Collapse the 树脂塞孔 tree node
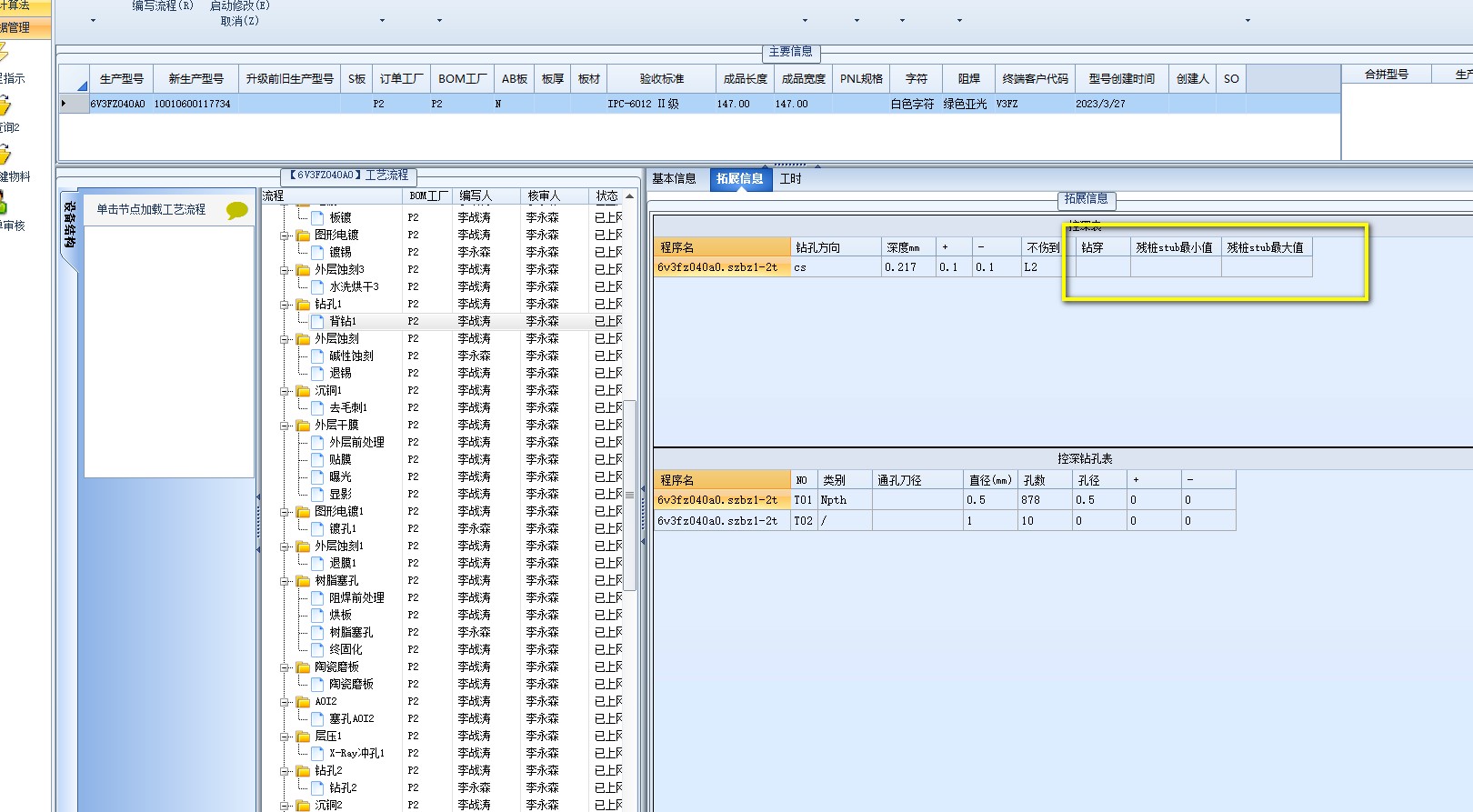This screenshot has height=812, width=1473. [285, 580]
